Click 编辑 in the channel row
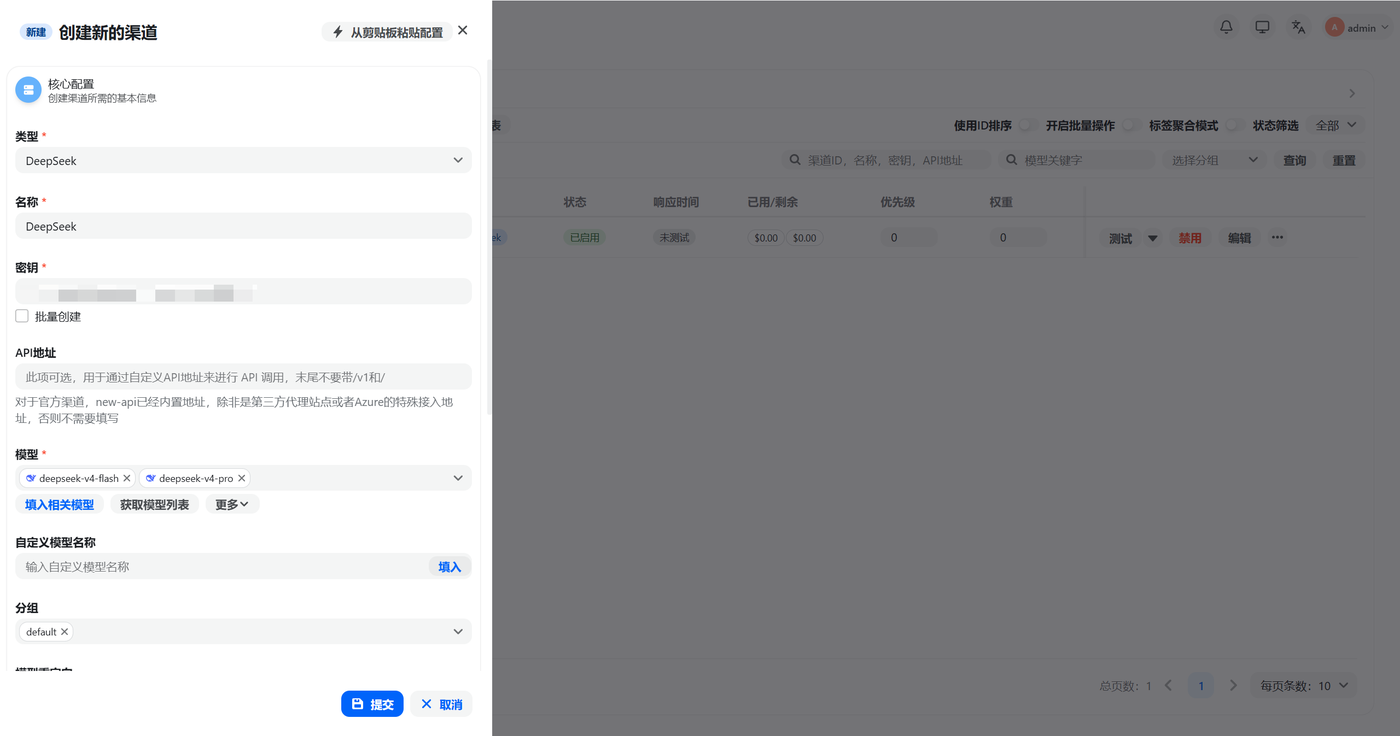Image resolution: width=1400 pixels, height=736 pixels. pyautogui.click(x=1239, y=238)
